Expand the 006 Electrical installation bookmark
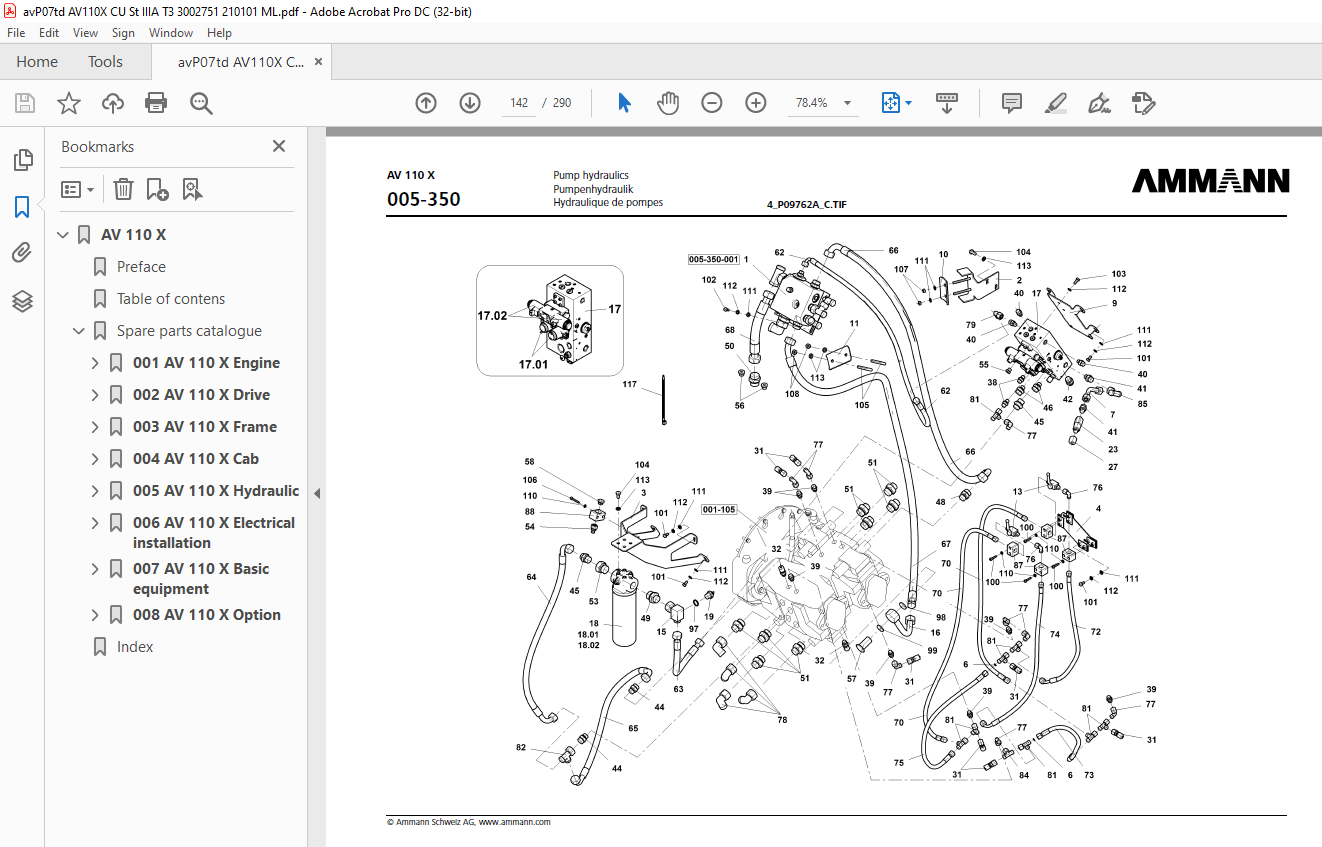Viewport: 1322px width, 847px height. [x=95, y=523]
